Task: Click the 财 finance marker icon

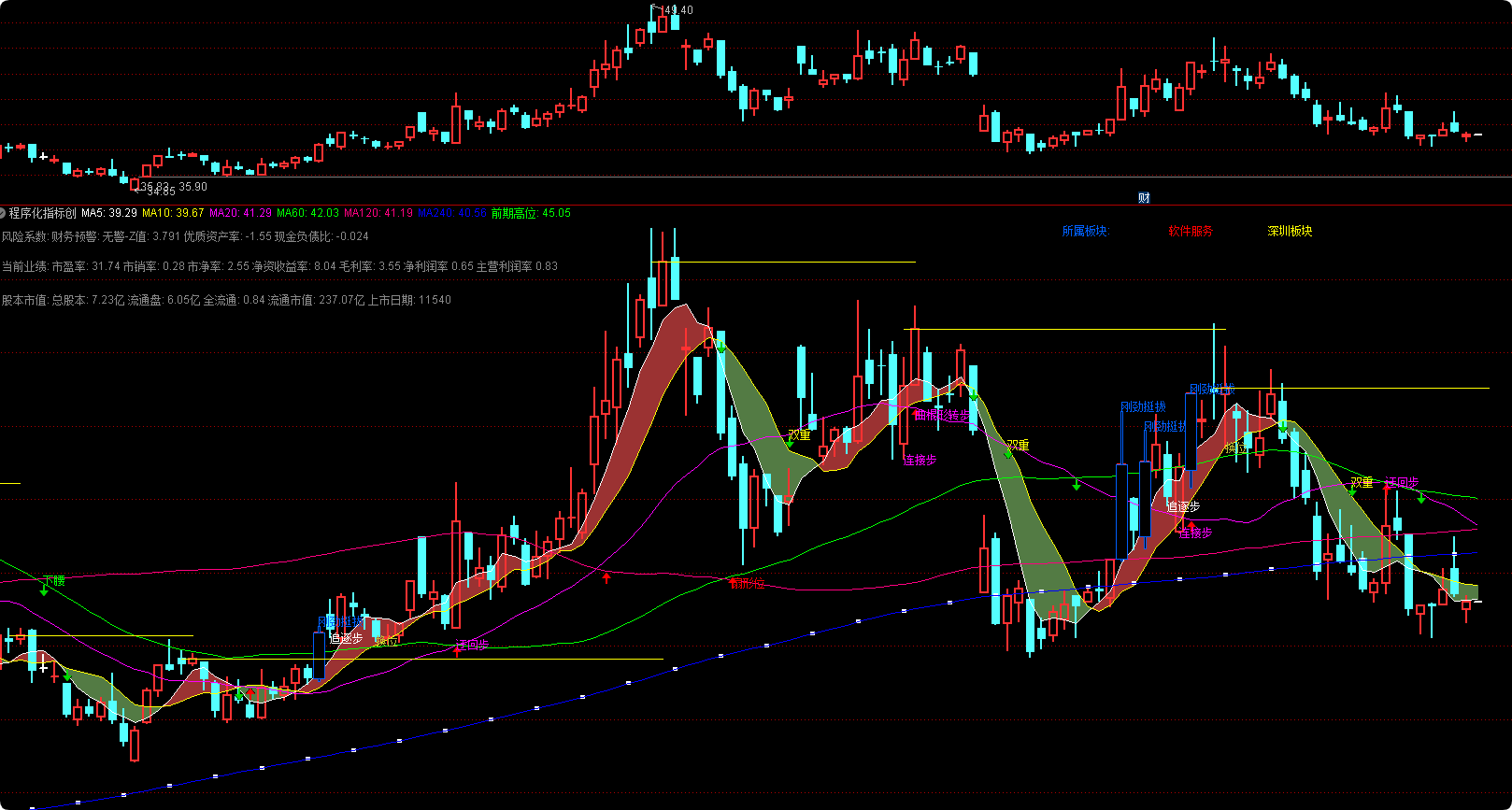Action: coord(1144,198)
